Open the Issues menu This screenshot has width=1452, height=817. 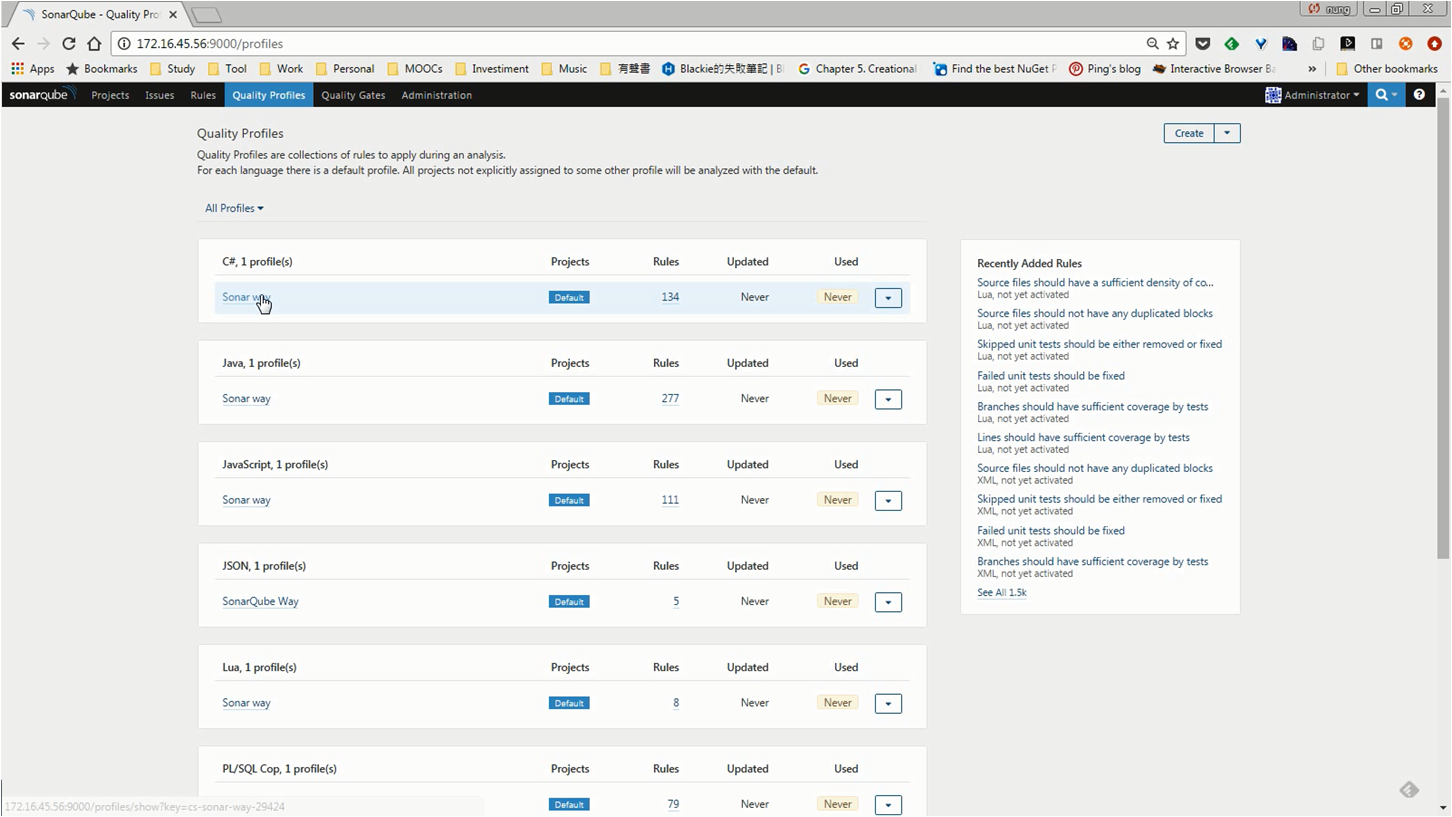[159, 95]
